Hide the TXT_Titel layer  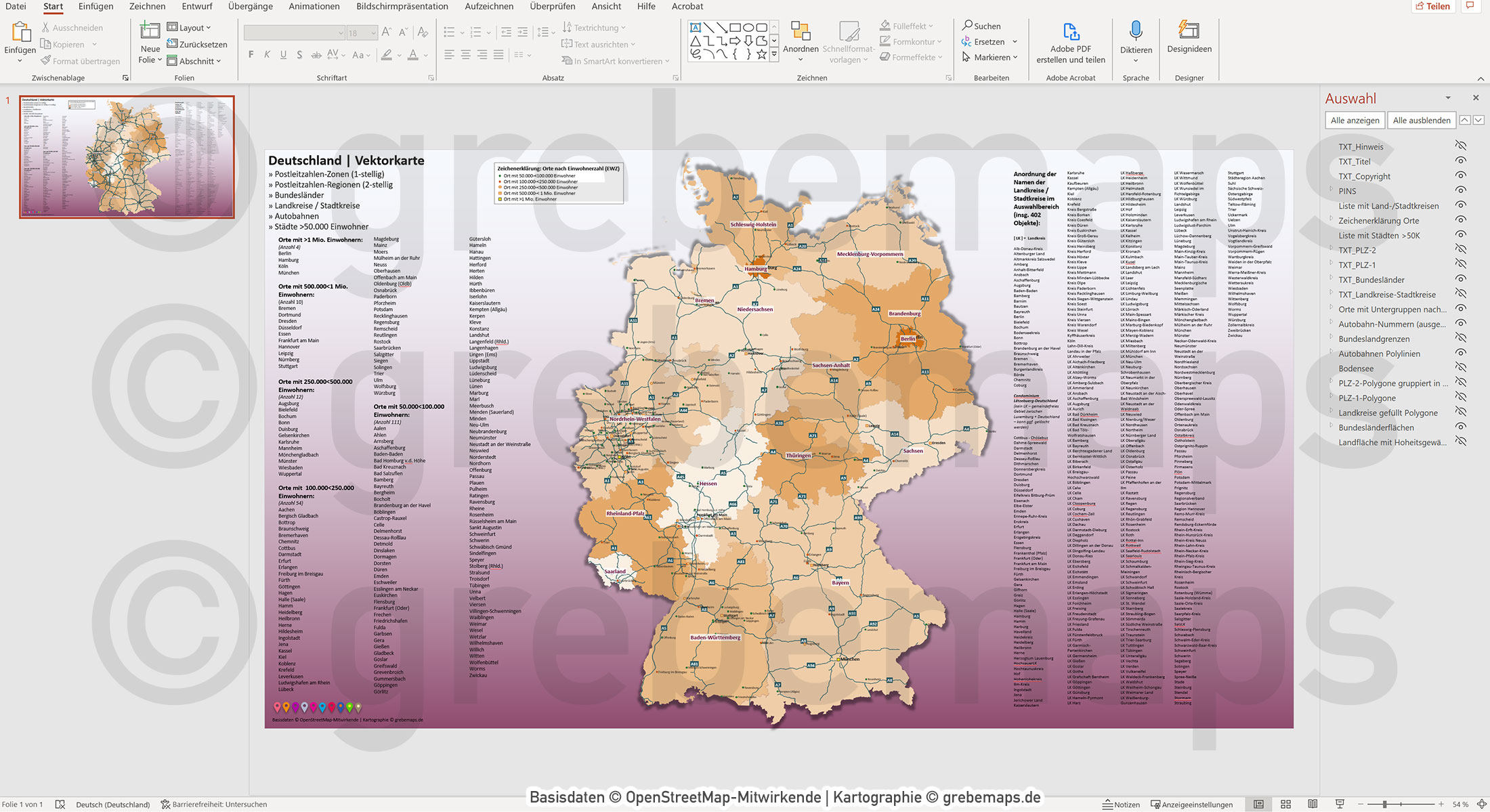tap(1461, 161)
